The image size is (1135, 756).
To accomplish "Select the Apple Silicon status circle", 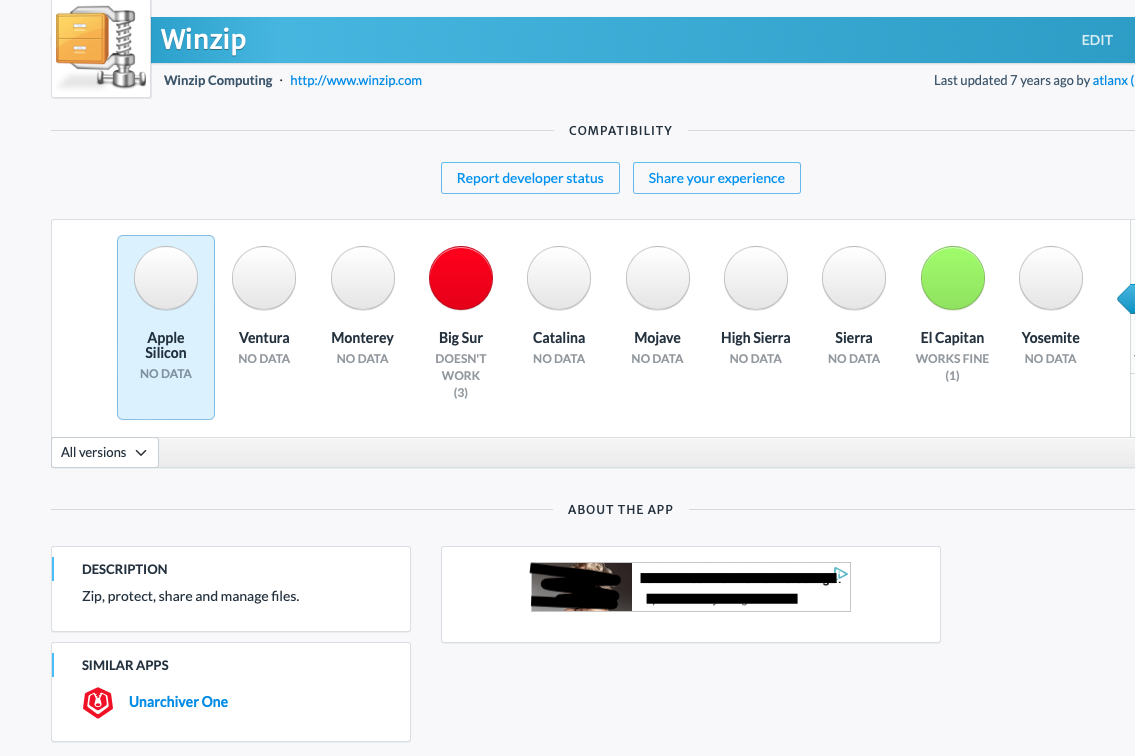I will pos(166,278).
